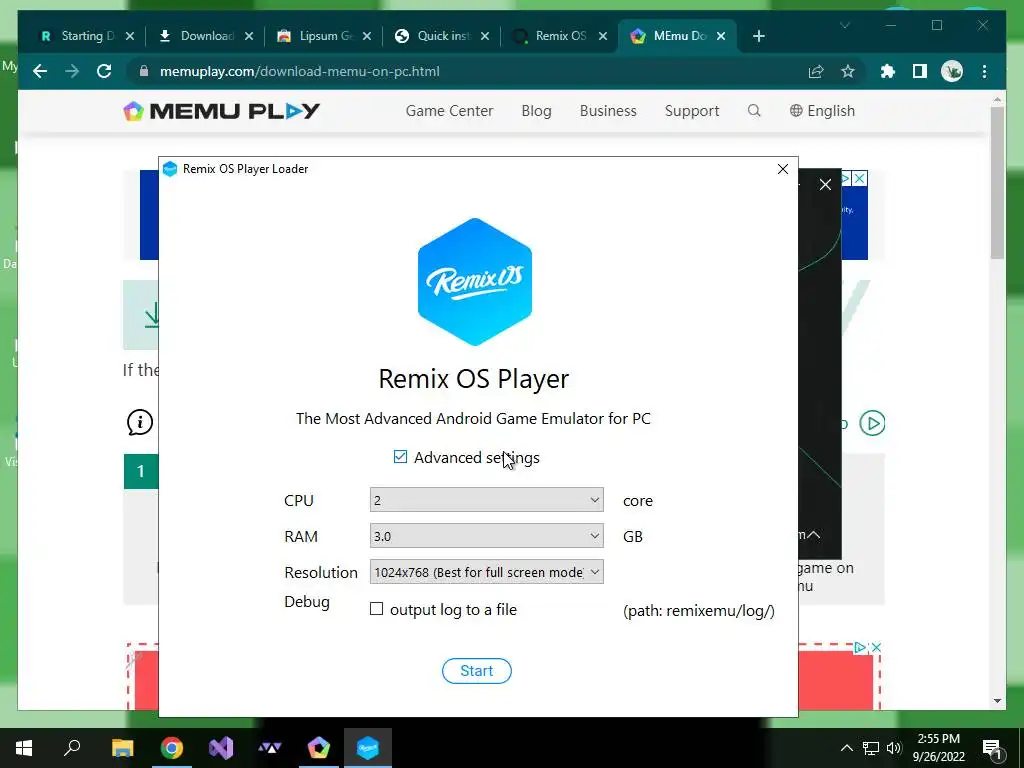Click the Start button in Remix OS Player
This screenshot has height=768, width=1024.
point(477,671)
